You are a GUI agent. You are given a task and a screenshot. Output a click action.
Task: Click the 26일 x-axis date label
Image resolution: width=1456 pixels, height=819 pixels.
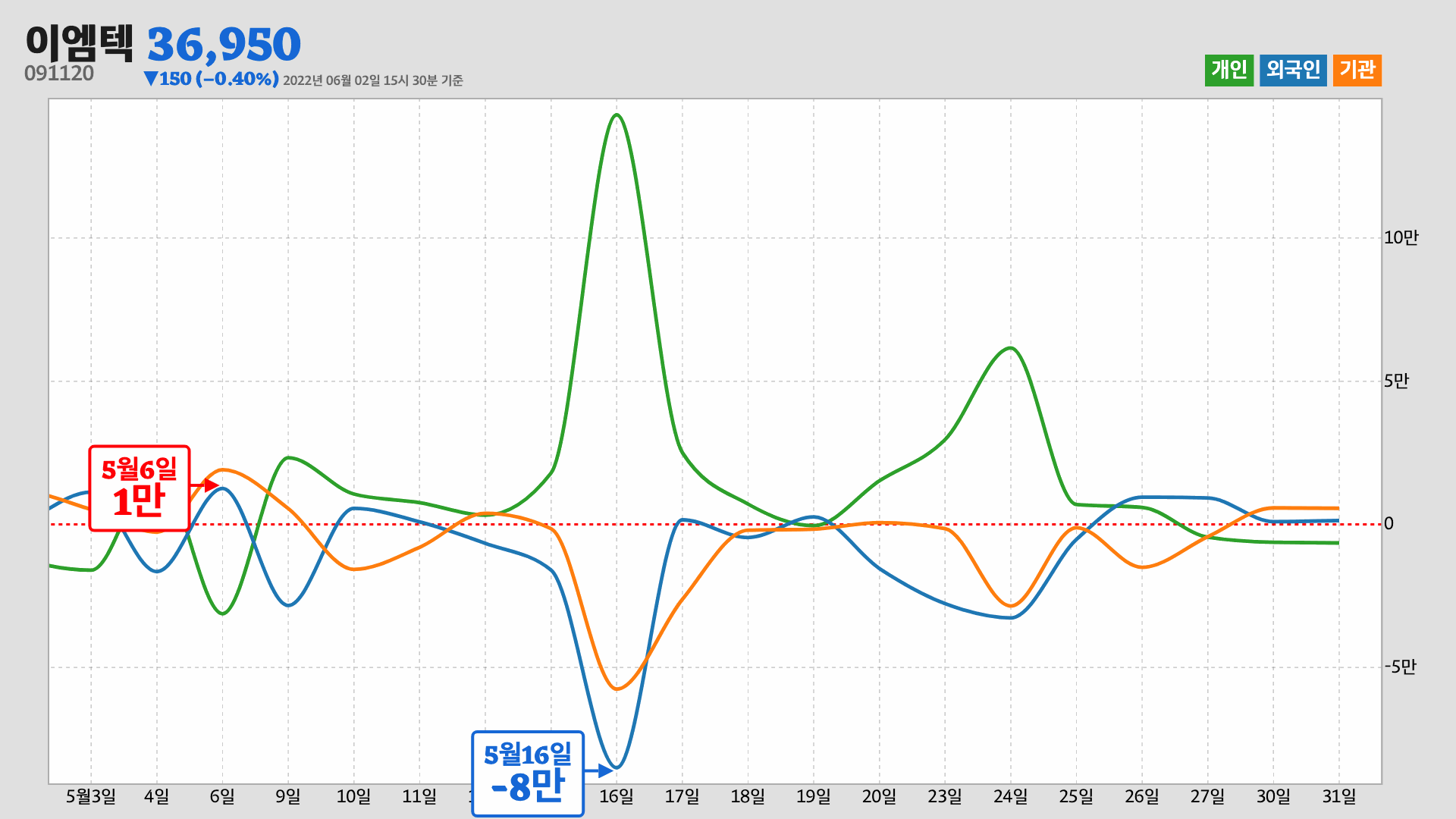1142,797
